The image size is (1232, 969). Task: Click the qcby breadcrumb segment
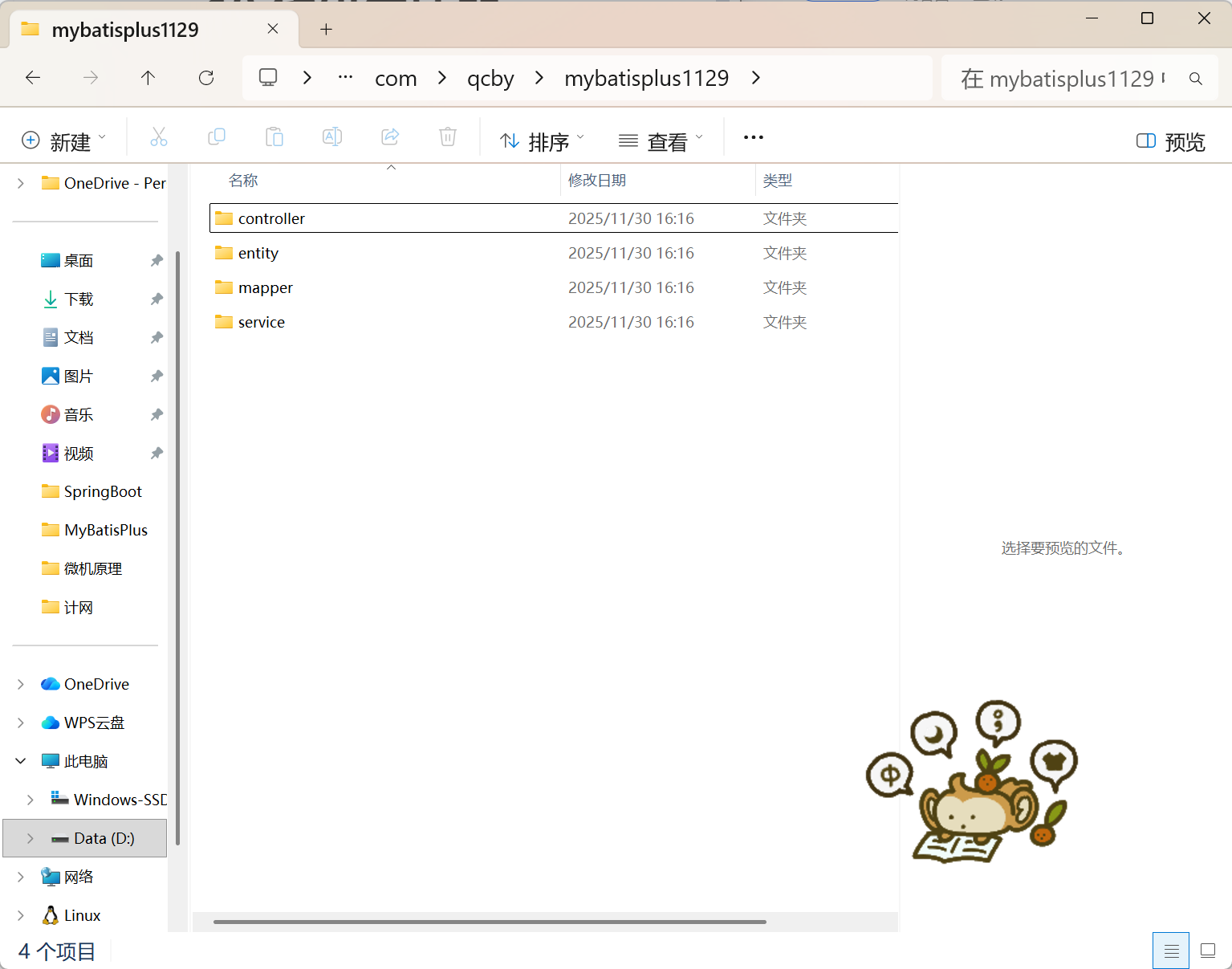click(x=490, y=79)
